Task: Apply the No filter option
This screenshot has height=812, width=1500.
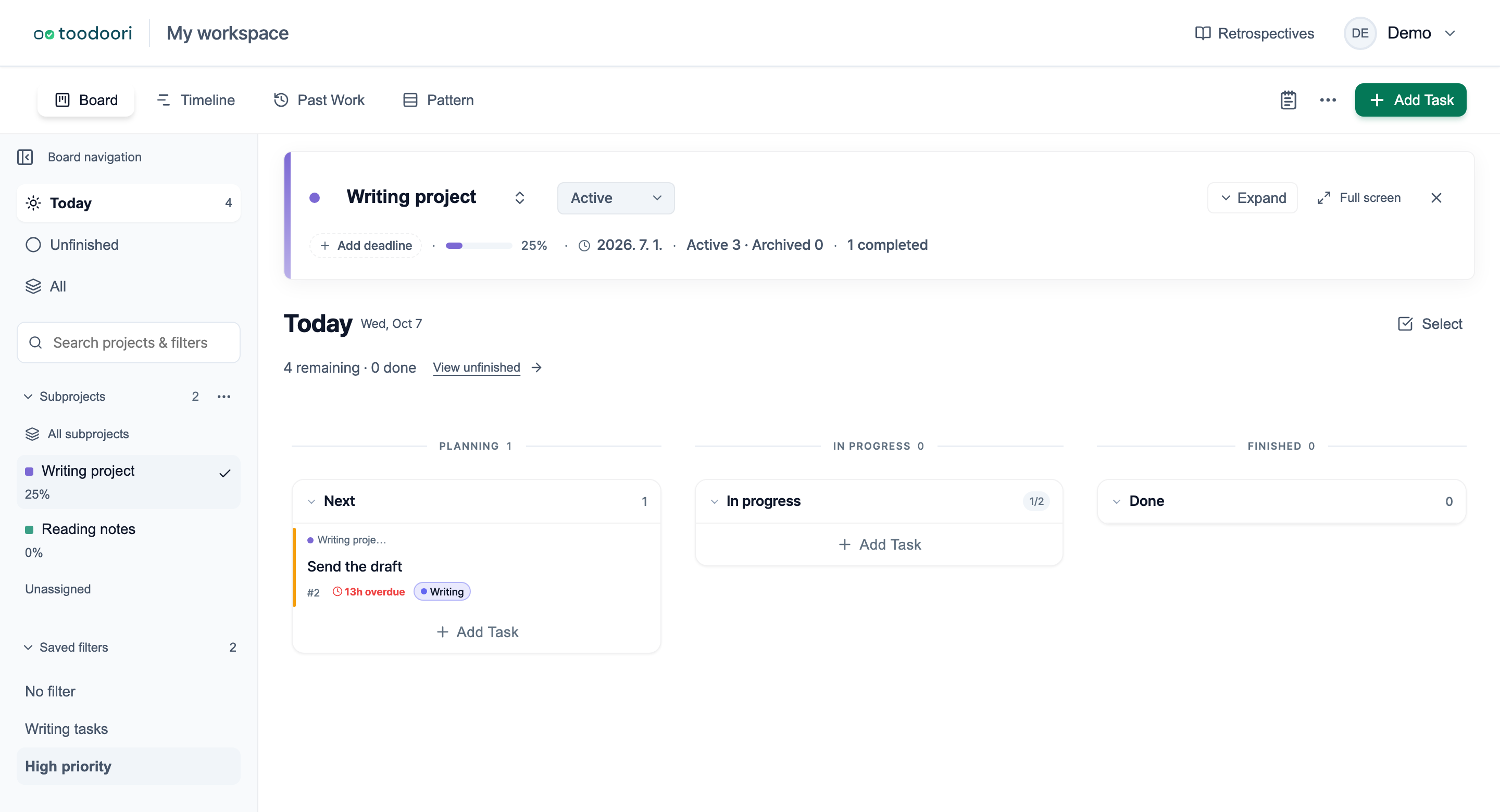Action: coord(129,692)
